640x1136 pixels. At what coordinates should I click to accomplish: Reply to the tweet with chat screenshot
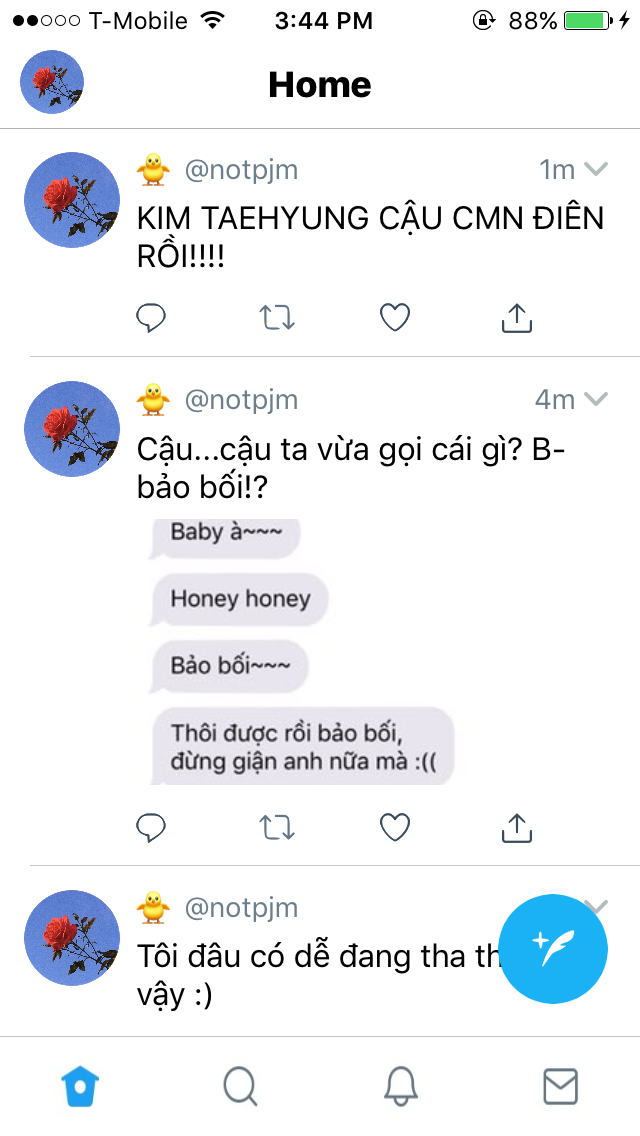pyautogui.click(x=151, y=827)
